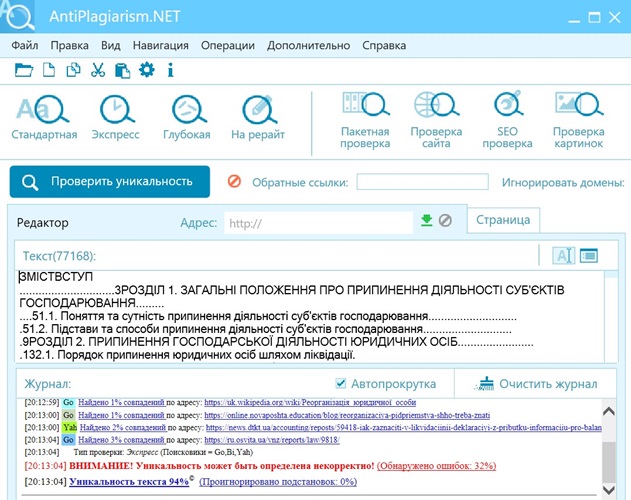Image resolution: width=631 pixels, height=500 pixels.
Task: Paste text using the clipboard icon
Action: click(x=122, y=70)
